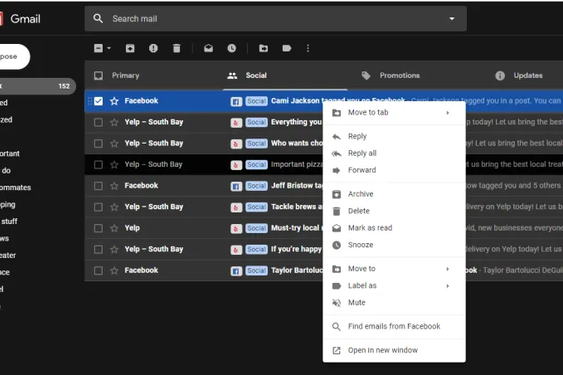Check the Important pizza Yelp email checkbox
The height and width of the screenshot is (375, 563).
98,165
